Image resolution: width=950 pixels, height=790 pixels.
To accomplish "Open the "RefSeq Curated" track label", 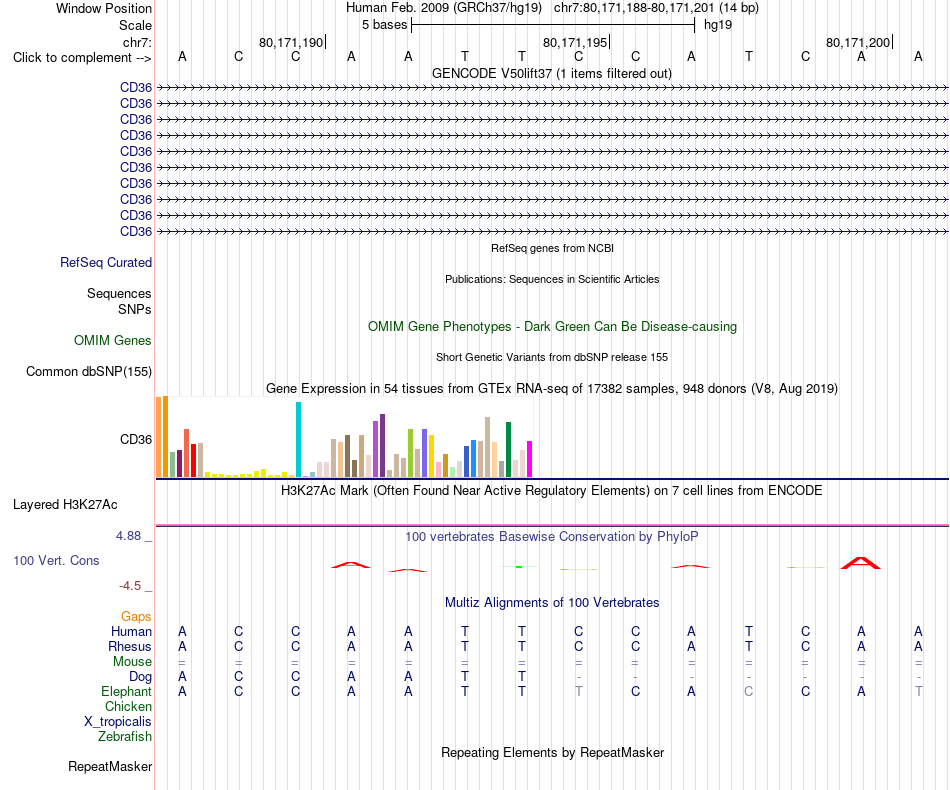I will click(106, 262).
